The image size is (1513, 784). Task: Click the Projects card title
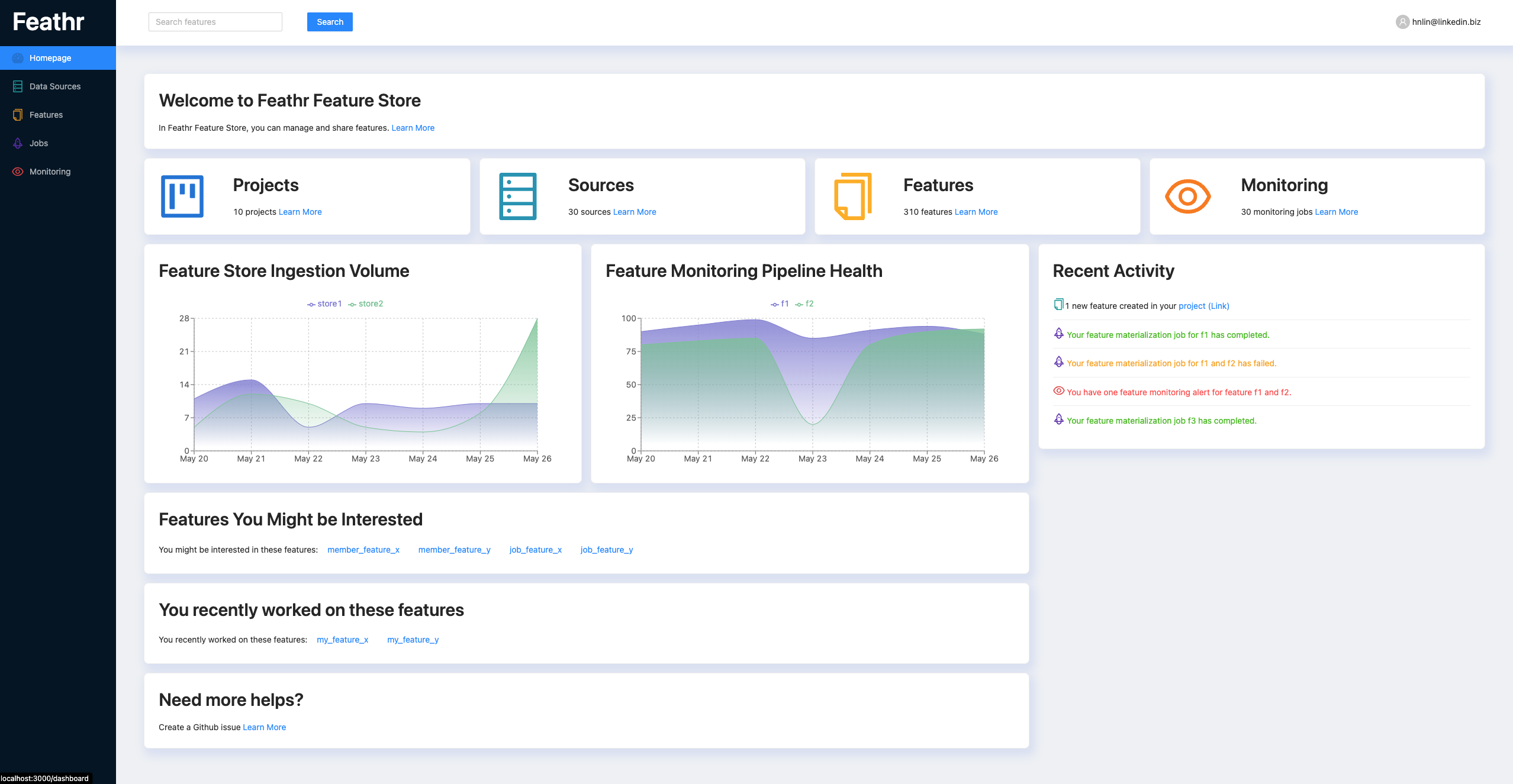(x=266, y=185)
